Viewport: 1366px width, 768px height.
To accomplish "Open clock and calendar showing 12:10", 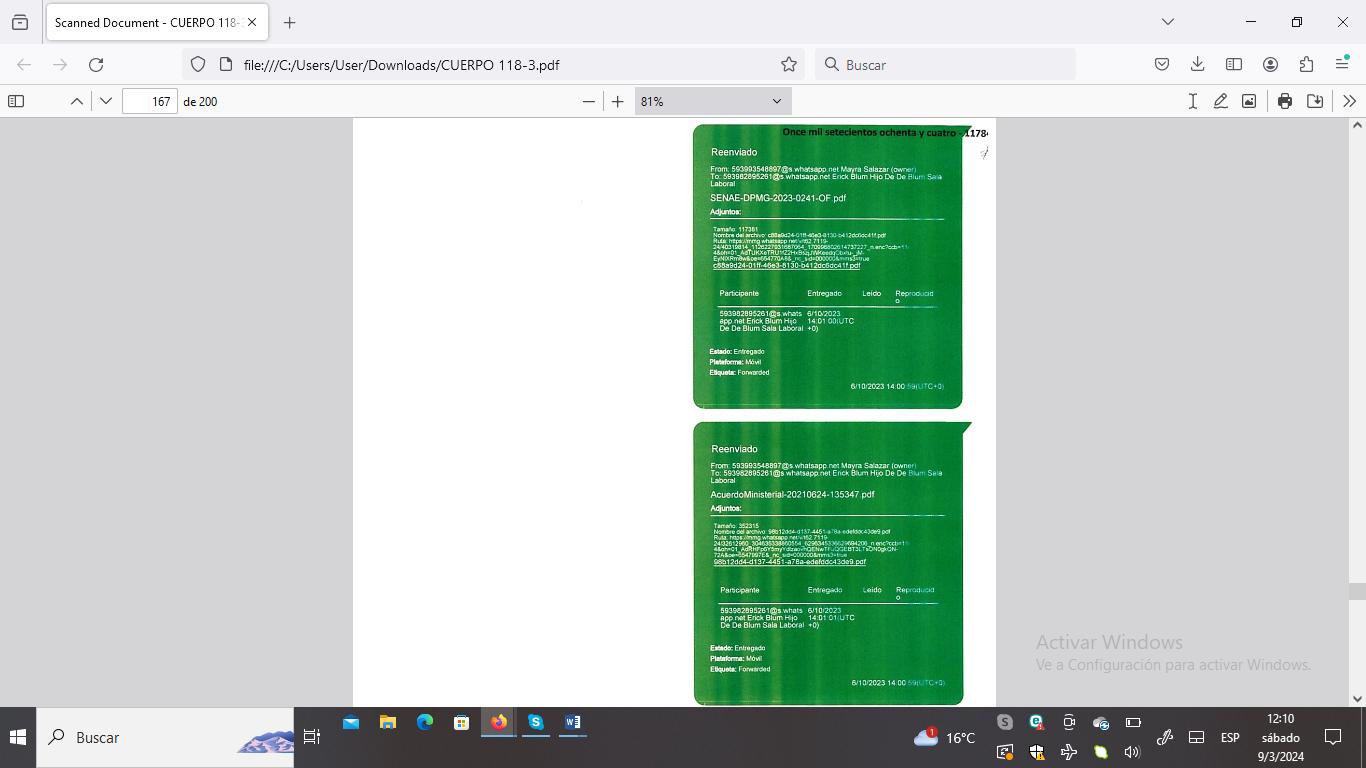I will [1280, 737].
